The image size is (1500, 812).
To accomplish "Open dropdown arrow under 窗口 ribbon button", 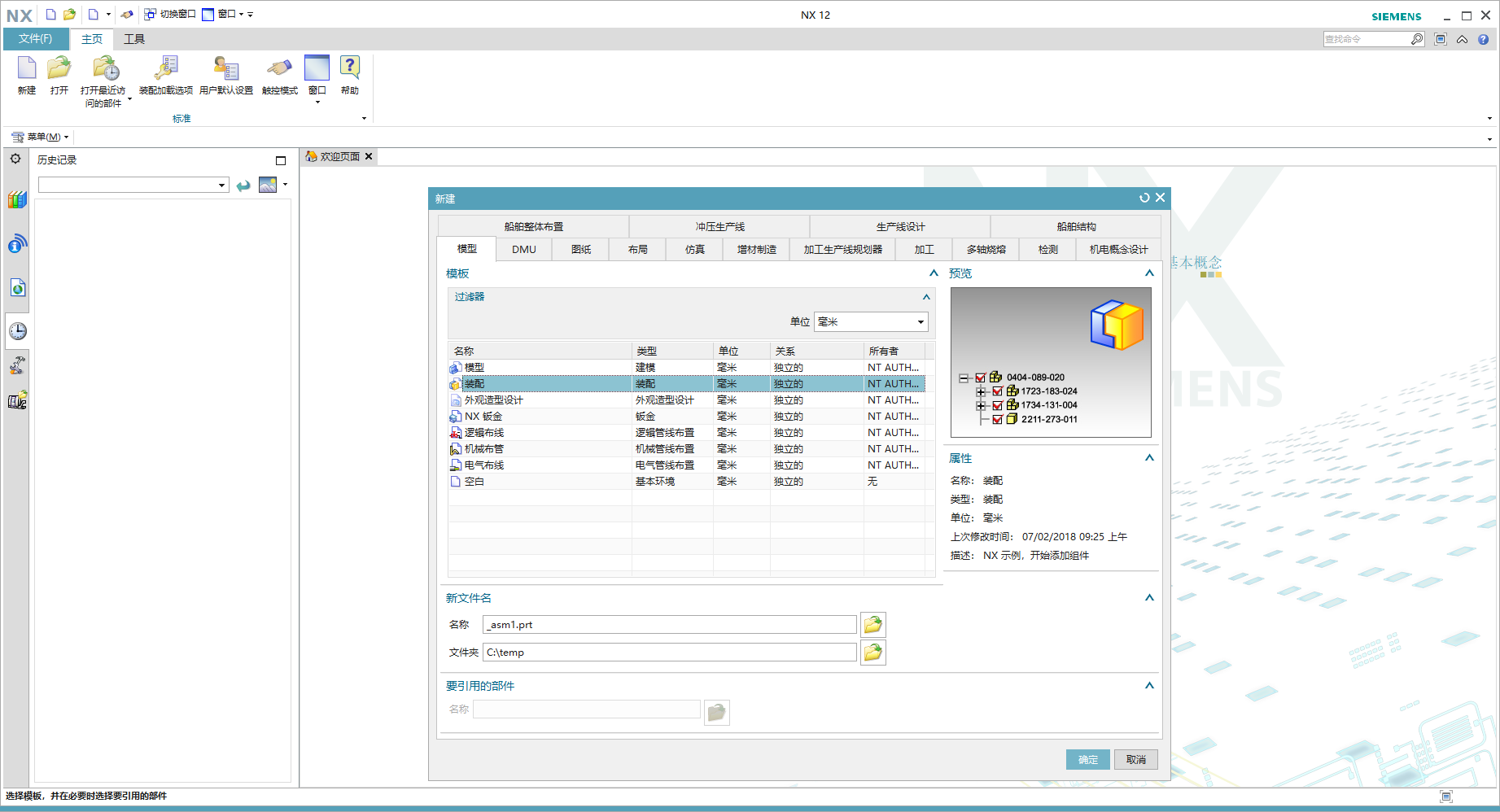I will coord(317,103).
